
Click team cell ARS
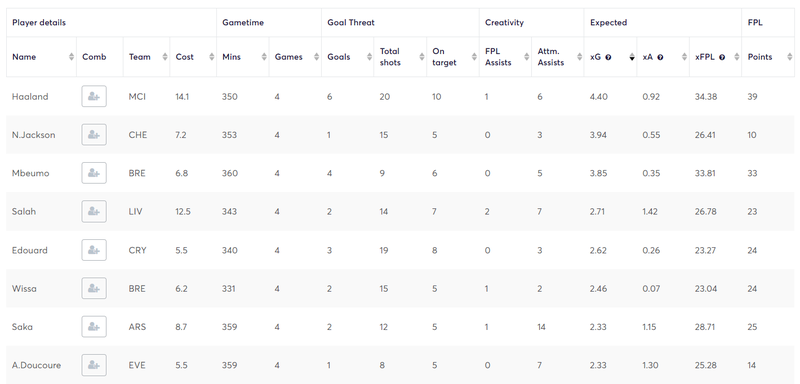click(137, 326)
